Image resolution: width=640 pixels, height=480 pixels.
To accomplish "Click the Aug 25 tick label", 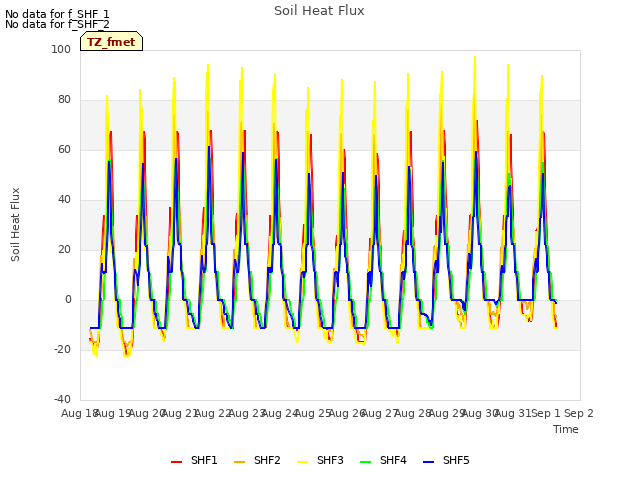I will pyautogui.click(x=313, y=413).
